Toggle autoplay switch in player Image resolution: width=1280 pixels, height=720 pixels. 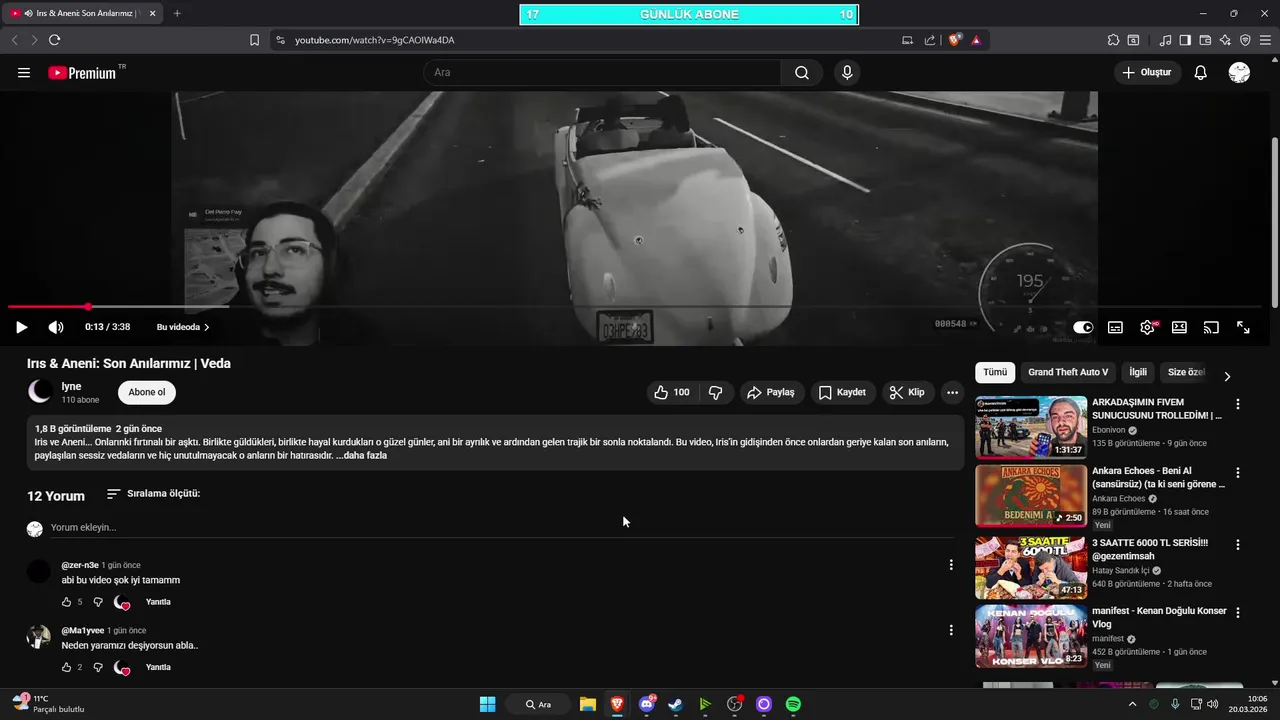[x=1083, y=327]
